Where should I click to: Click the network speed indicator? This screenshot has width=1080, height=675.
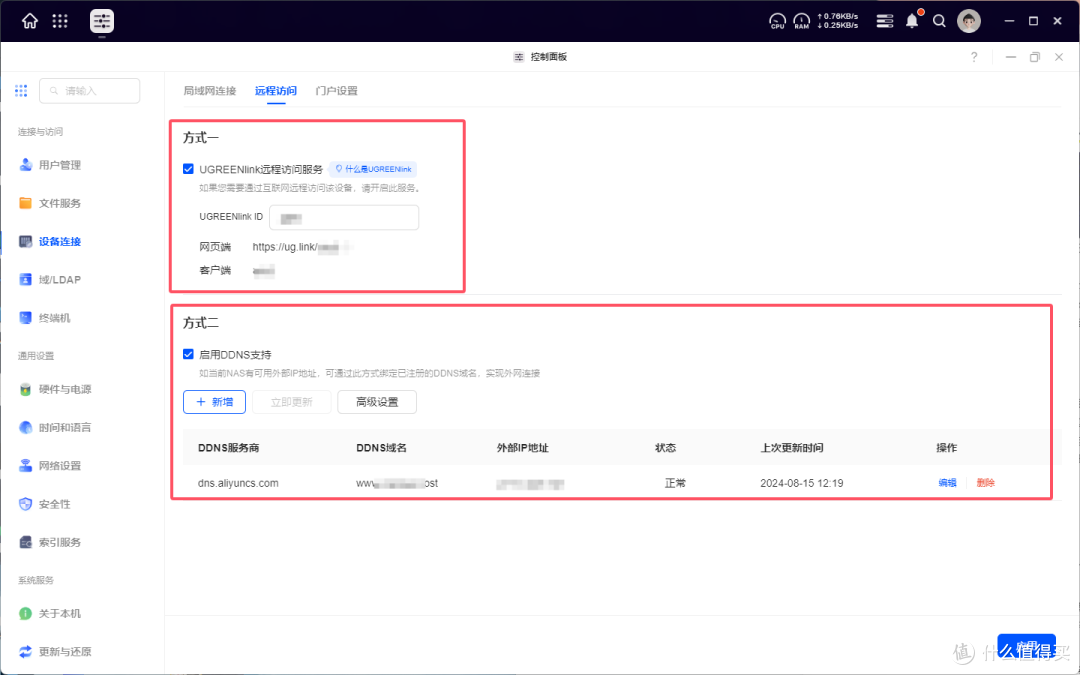coord(838,21)
